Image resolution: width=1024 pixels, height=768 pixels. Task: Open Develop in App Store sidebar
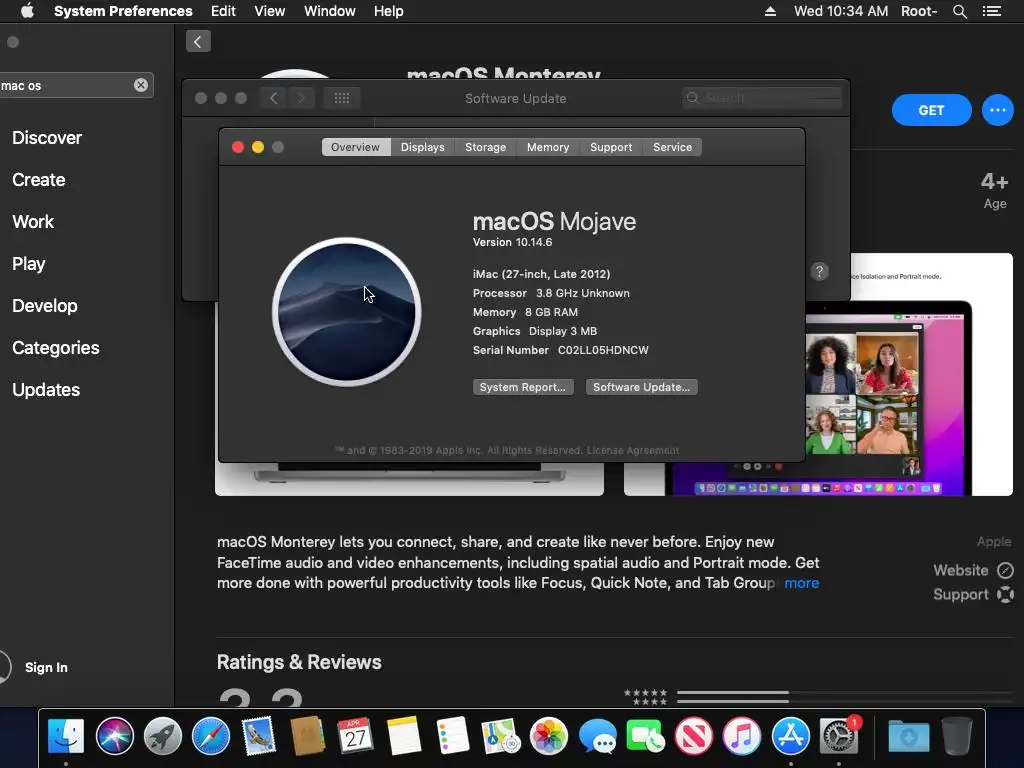click(x=44, y=306)
